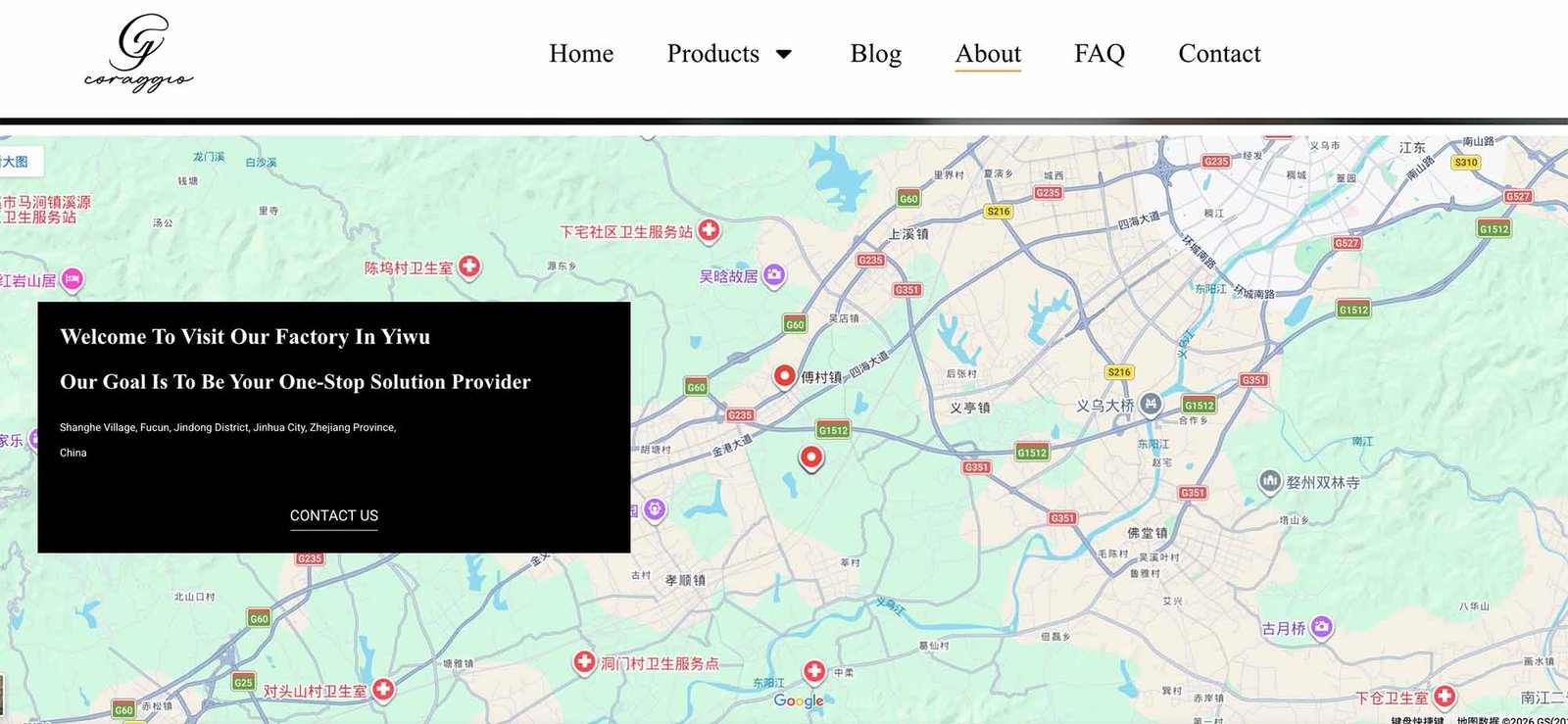Click the Google logo on the map
The height and width of the screenshot is (724, 1568).
798,700
